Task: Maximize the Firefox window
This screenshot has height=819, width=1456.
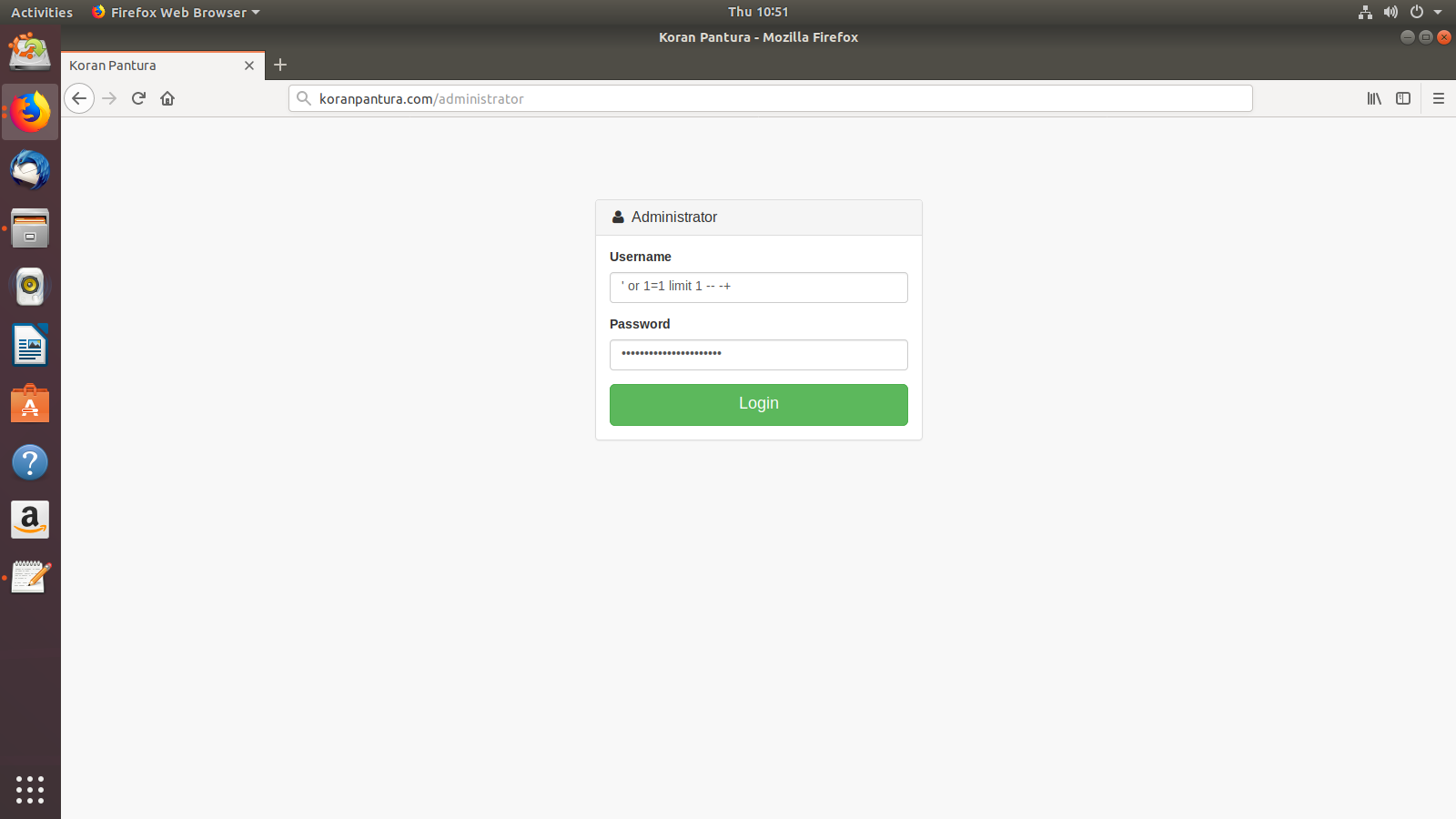Action: pos(1425,37)
